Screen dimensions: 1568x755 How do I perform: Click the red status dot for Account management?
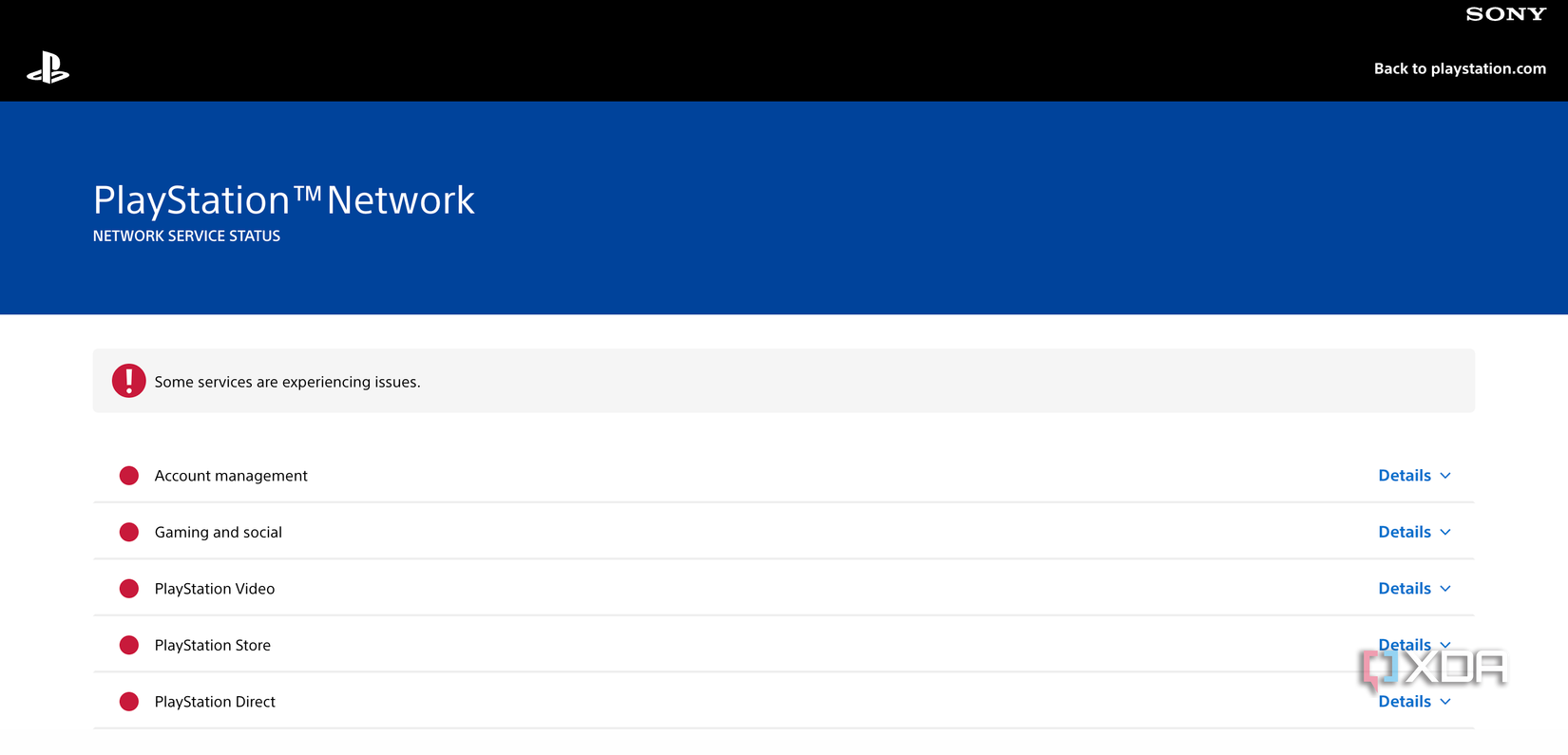pos(128,475)
